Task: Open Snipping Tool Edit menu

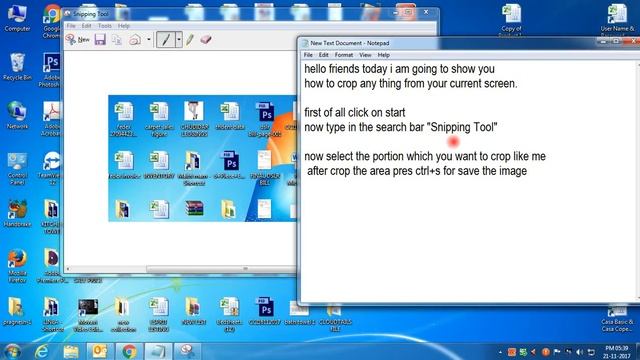Action: 86,26
